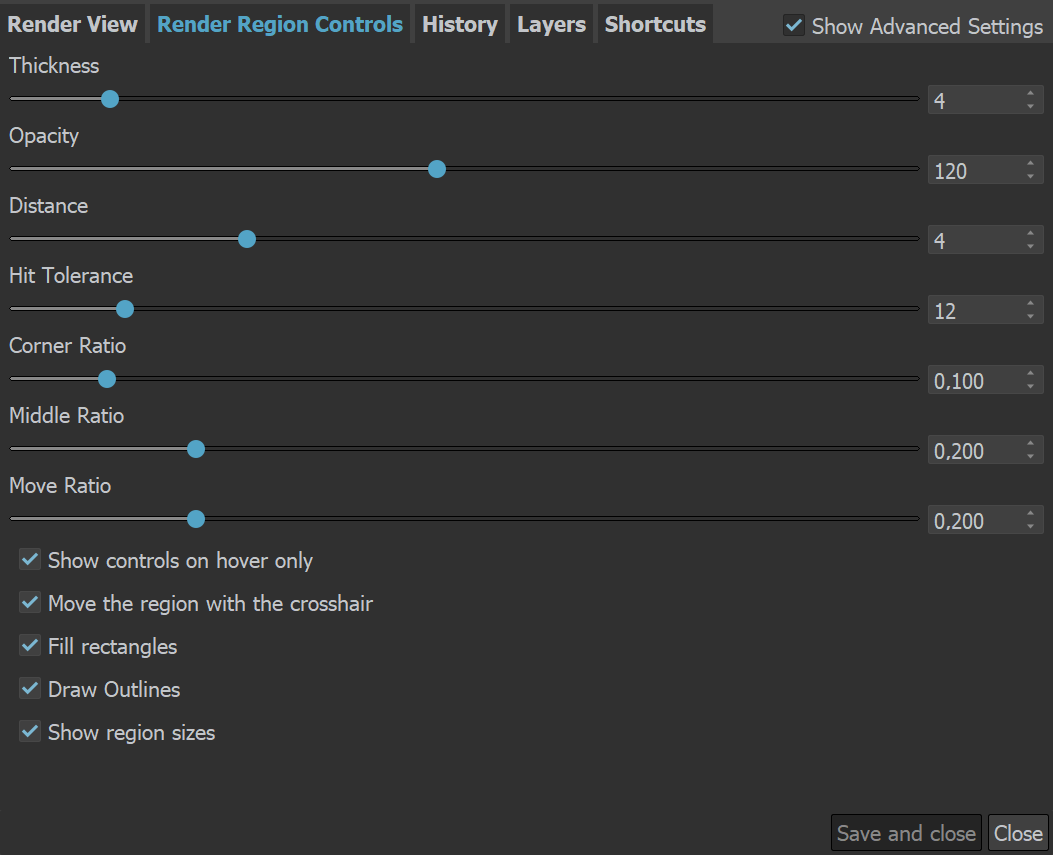Image resolution: width=1053 pixels, height=855 pixels.
Task: Adjust the Opacity slider
Action: pos(436,169)
